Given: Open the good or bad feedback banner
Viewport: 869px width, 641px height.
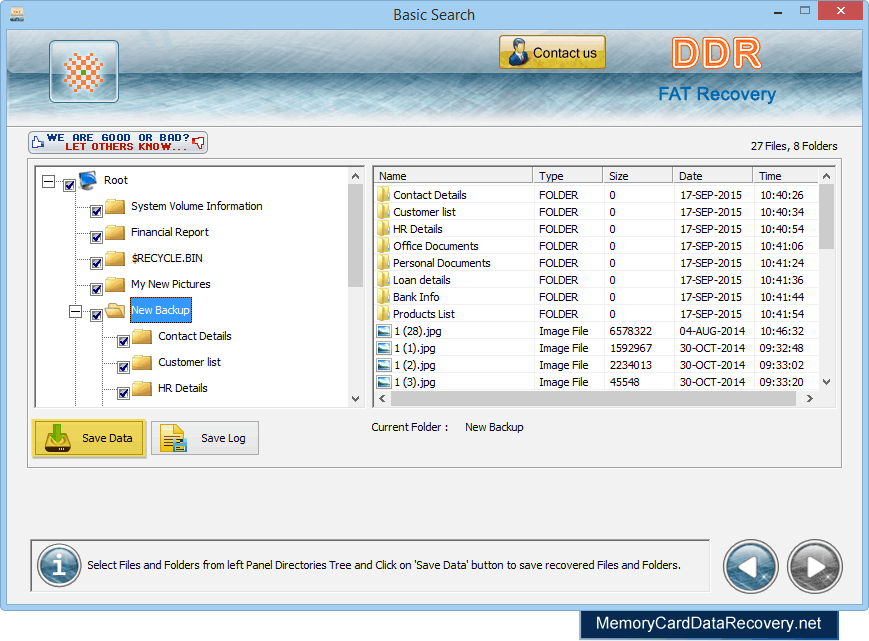Looking at the screenshot, I should [118, 142].
